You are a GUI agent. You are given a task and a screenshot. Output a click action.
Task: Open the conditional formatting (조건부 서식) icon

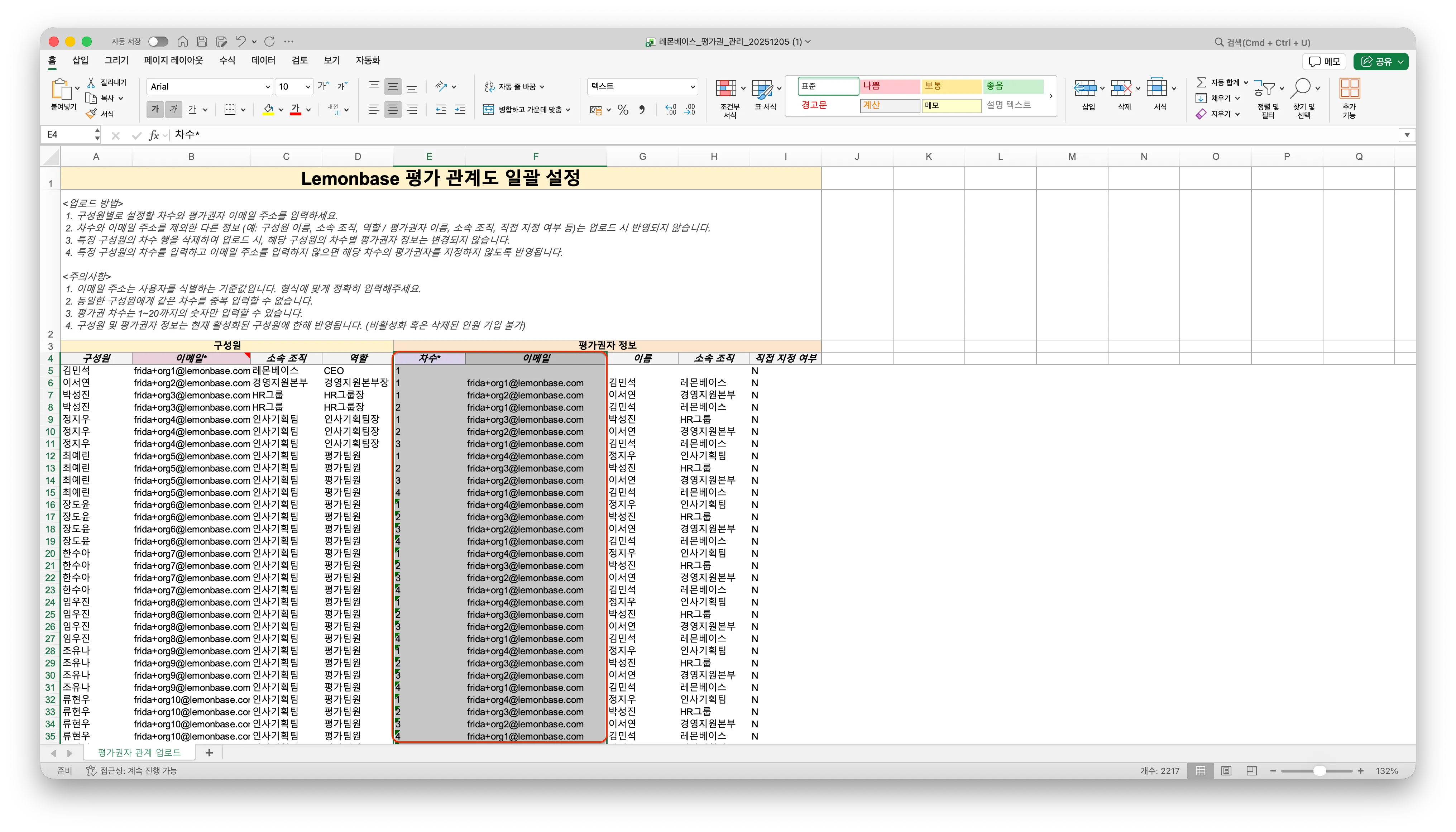726,89
